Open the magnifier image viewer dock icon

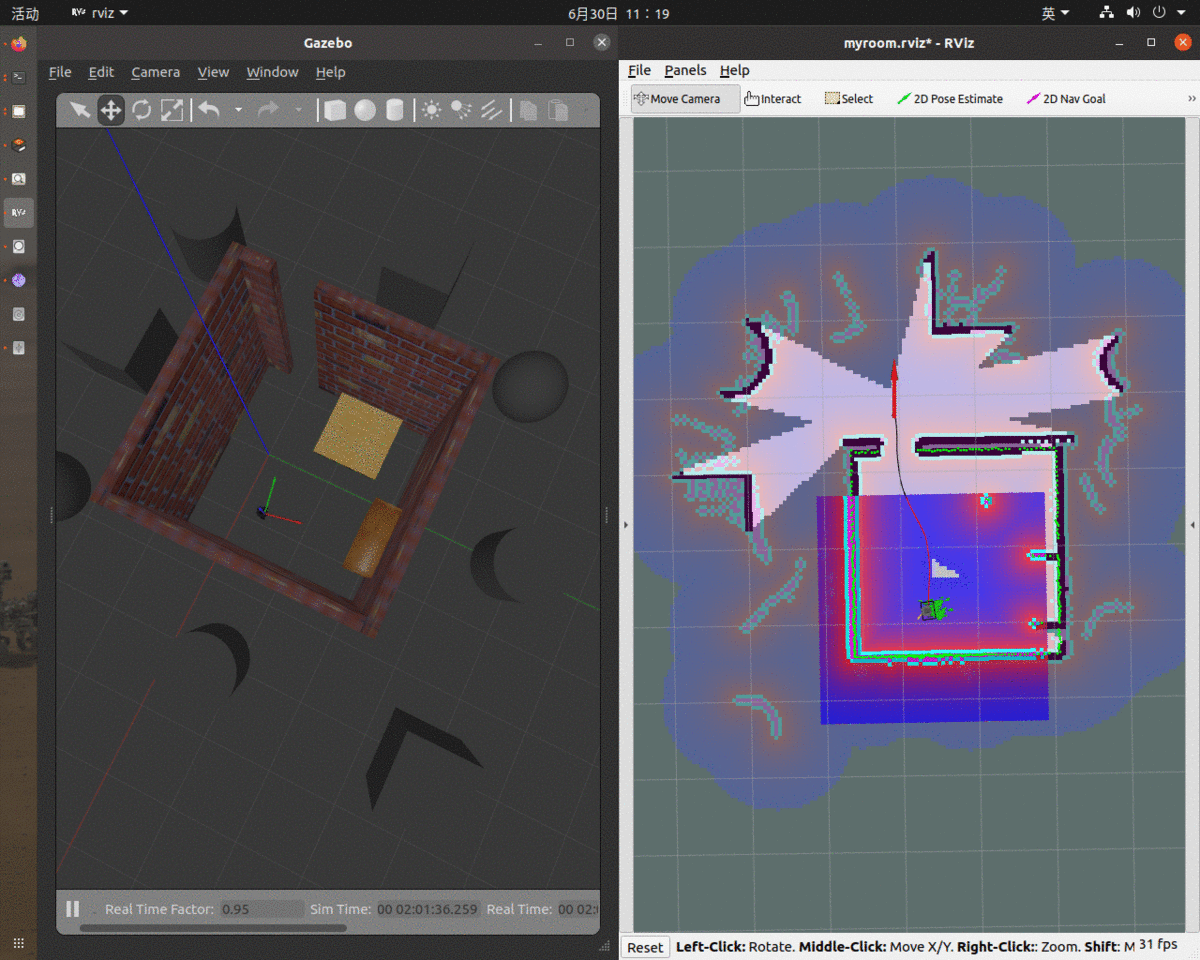click(x=19, y=179)
